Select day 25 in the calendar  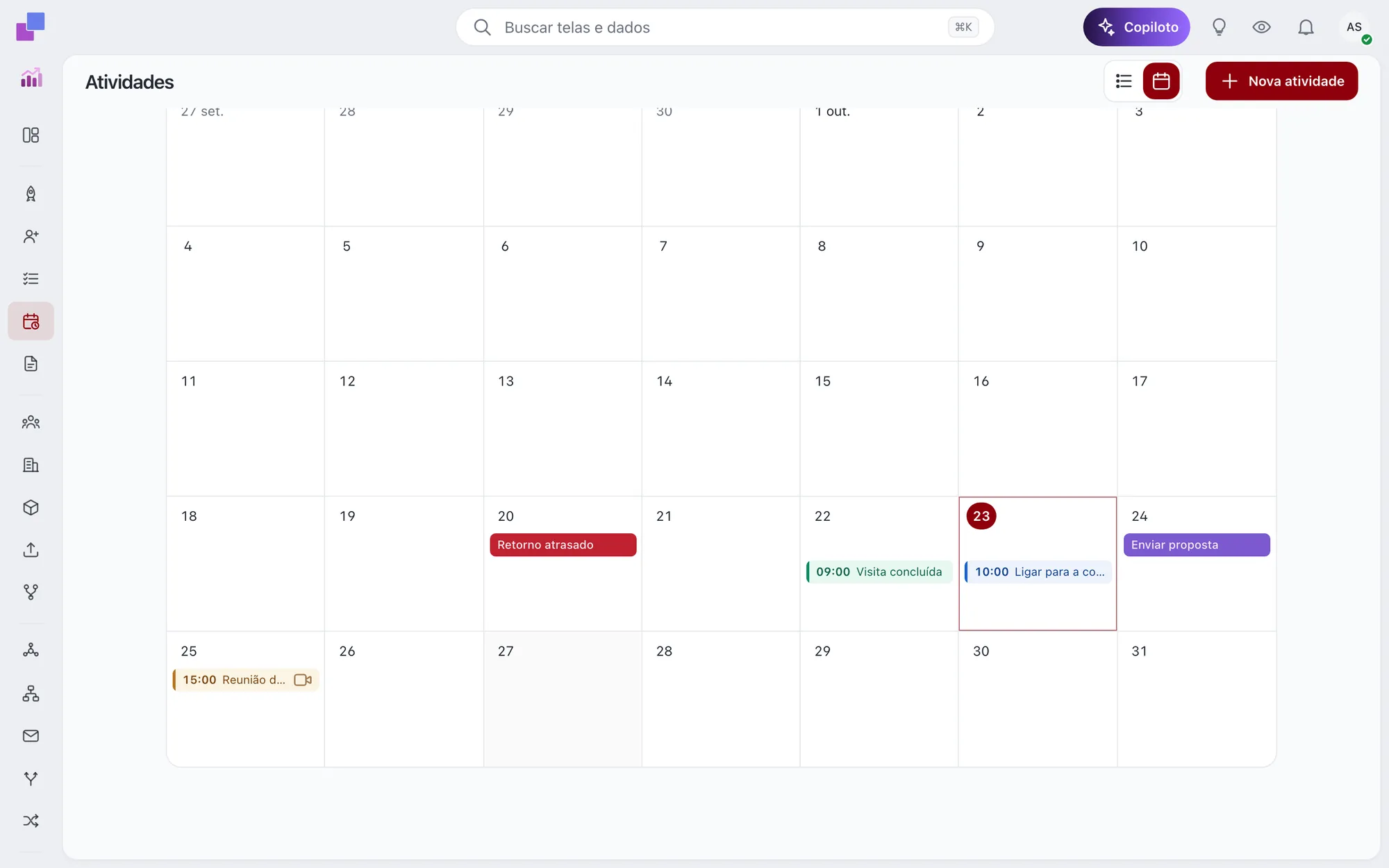point(189,651)
